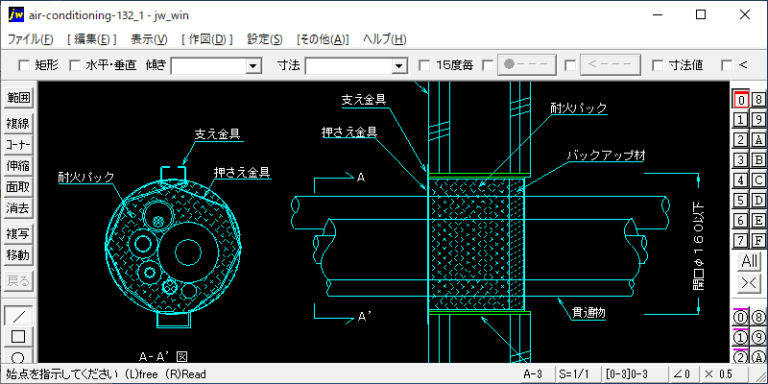This screenshot has width=768, height=384.
Task: Click the 複写 copy tool
Action: (18, 234)
